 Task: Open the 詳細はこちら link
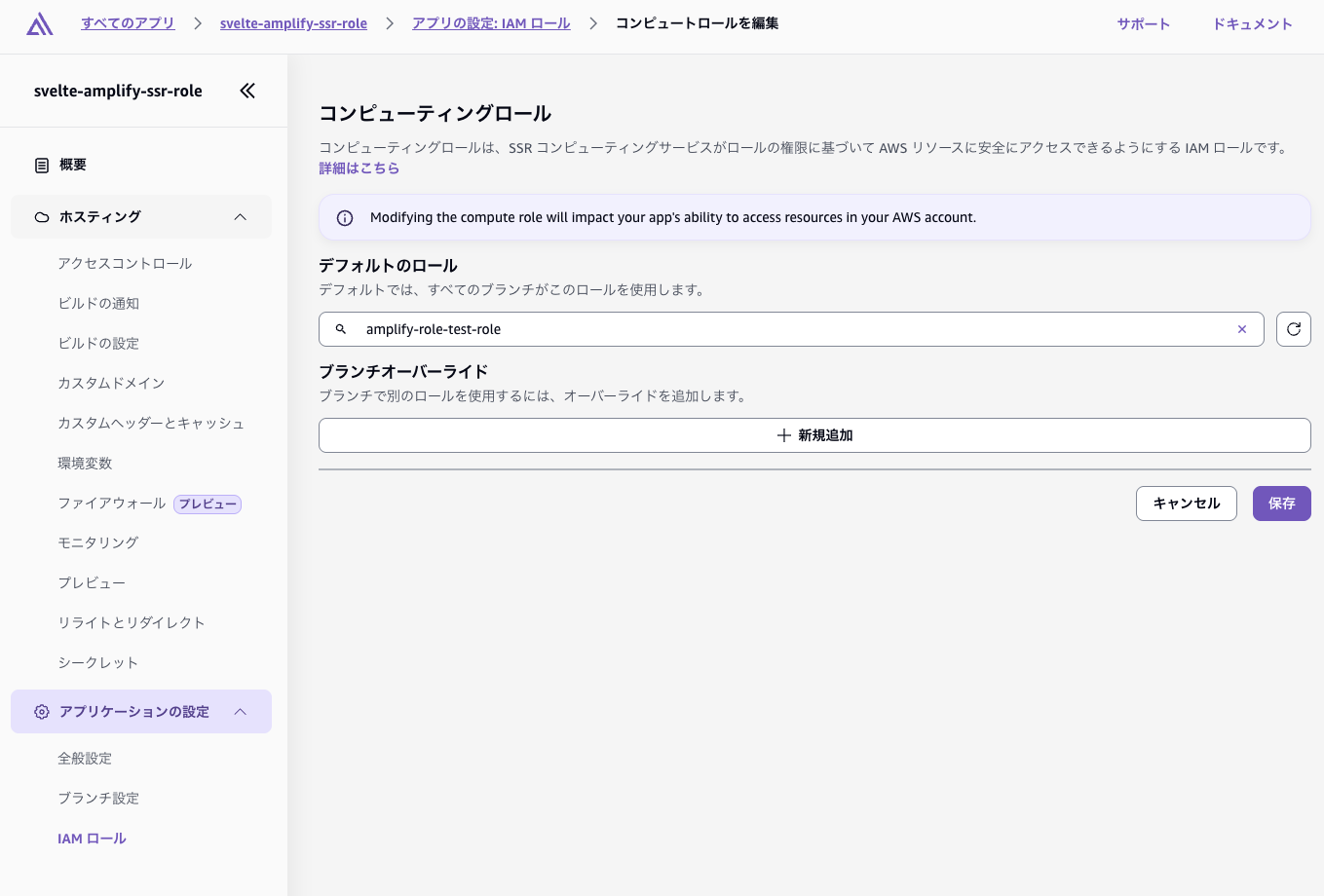(x=359, y=168)
